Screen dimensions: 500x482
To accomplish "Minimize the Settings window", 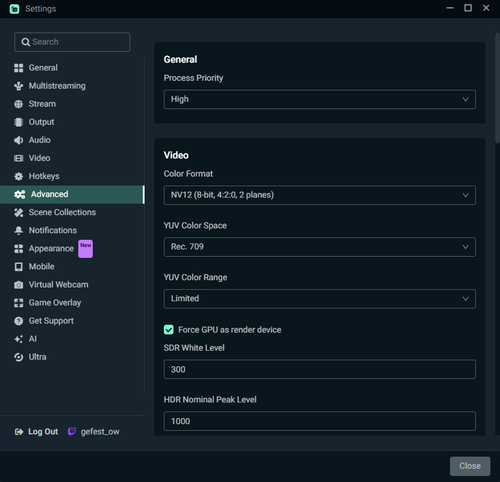I will (450, 8).
